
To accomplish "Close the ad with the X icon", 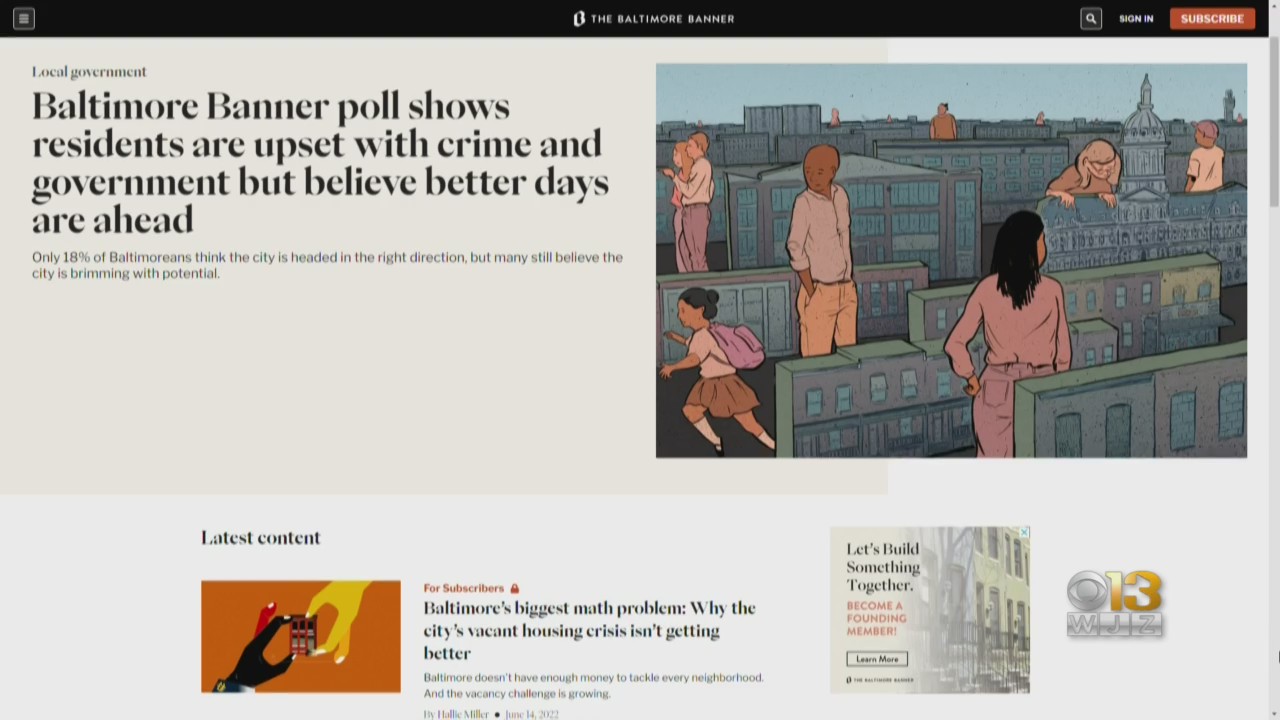I will tap(1024, 532).
